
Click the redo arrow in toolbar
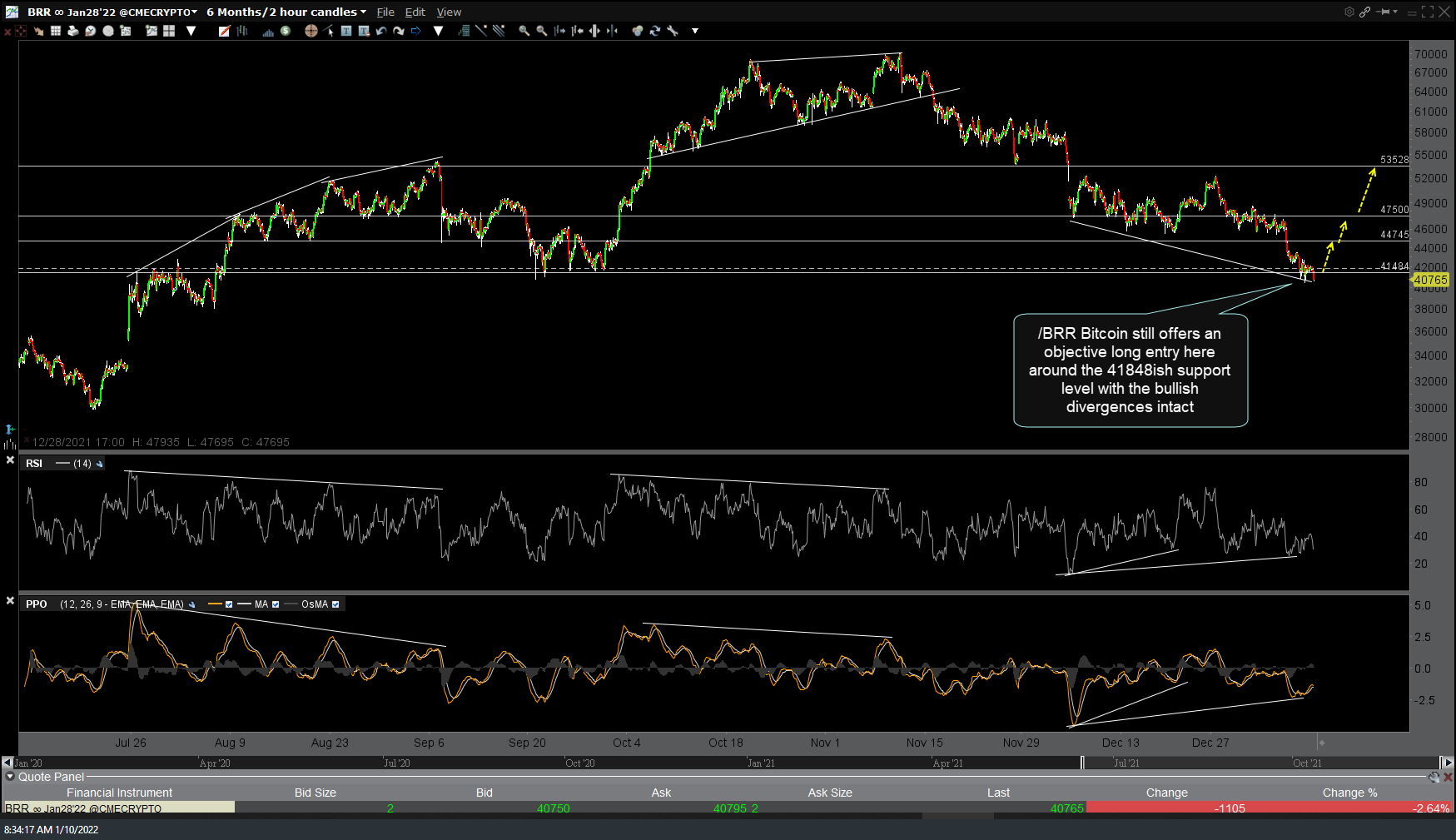pyautogui.click(x=399, y=31)
